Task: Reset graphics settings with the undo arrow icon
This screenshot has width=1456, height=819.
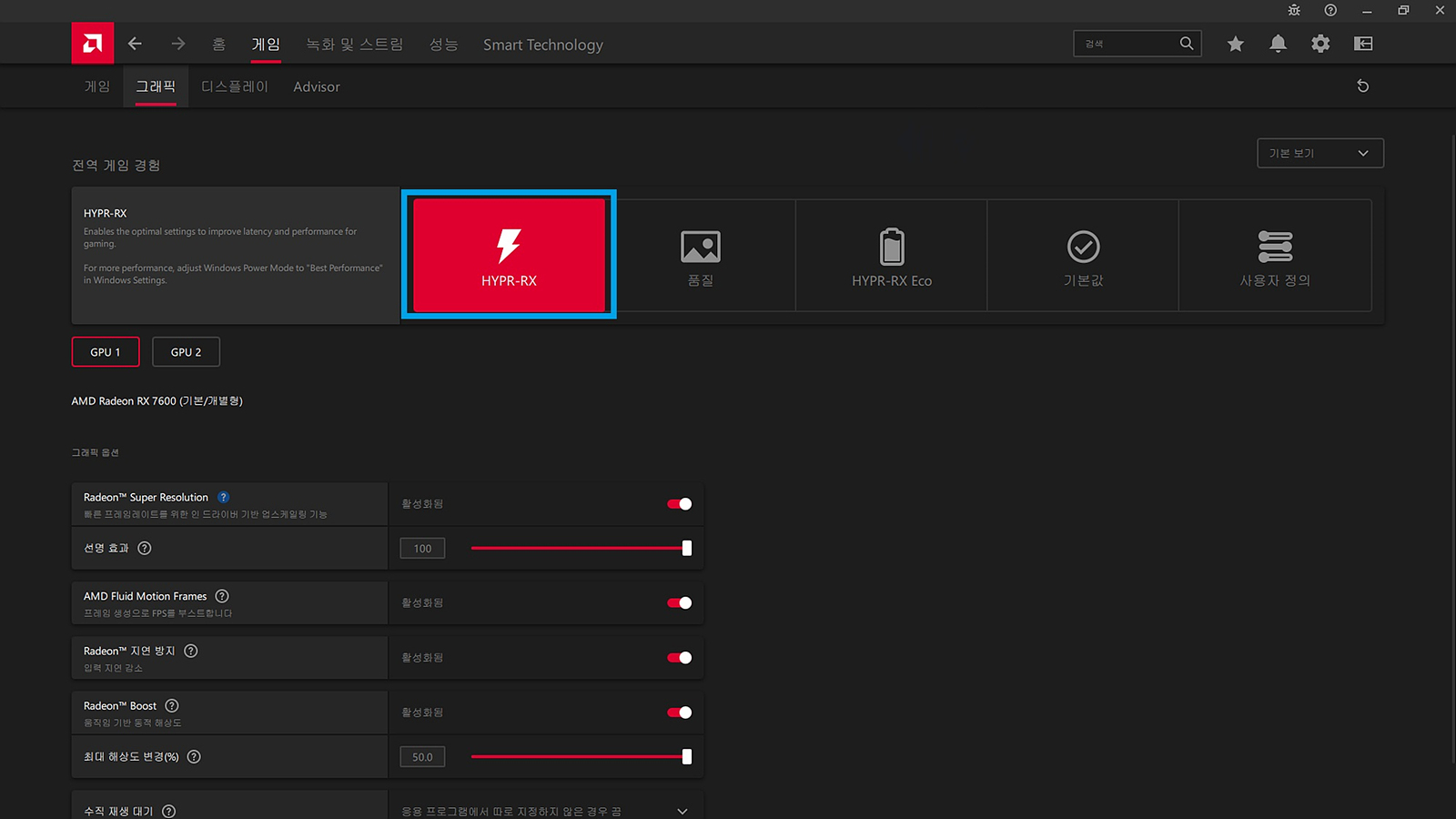Action: tap(1362, 86)
